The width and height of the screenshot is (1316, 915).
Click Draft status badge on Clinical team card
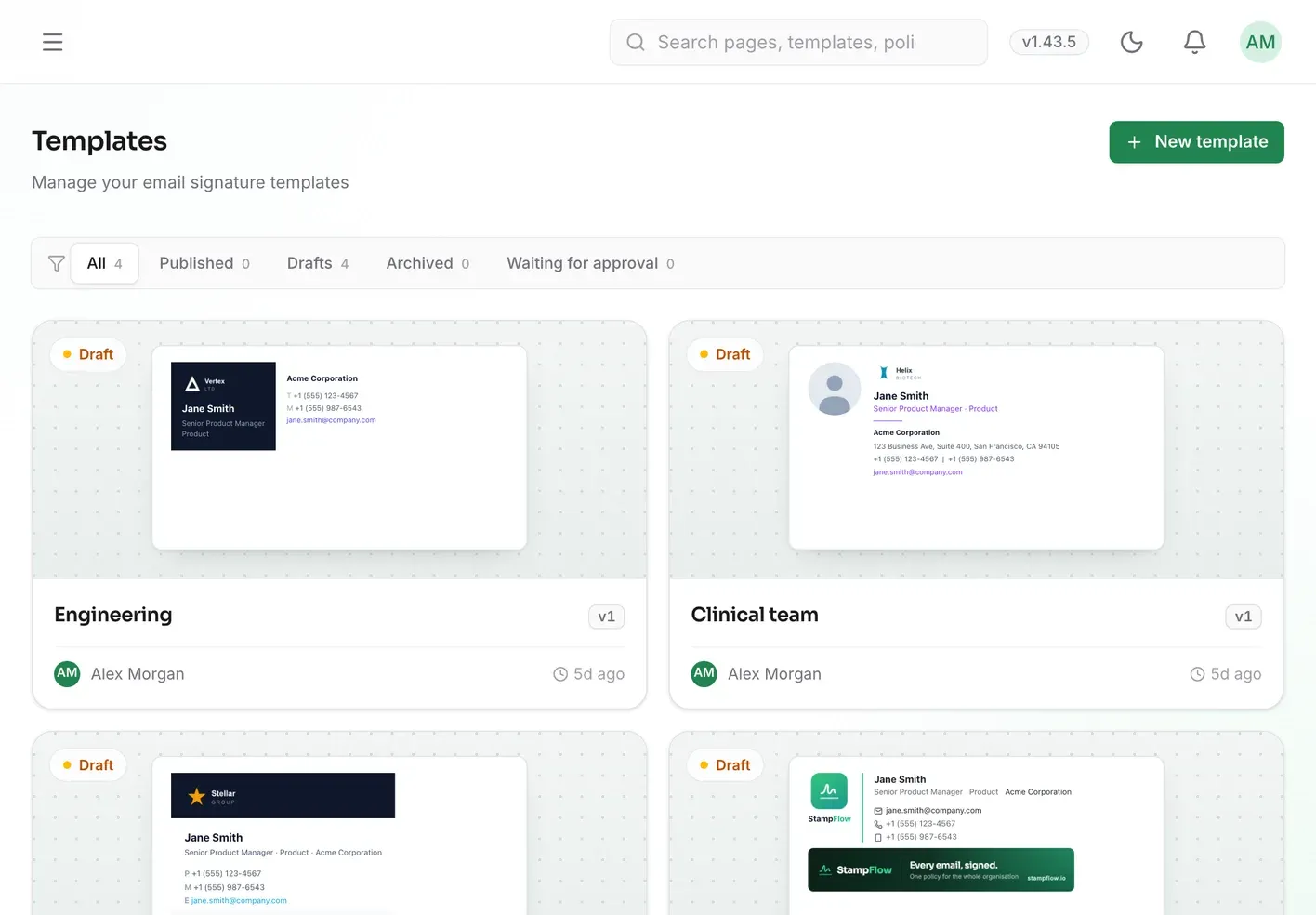(725, 354)
